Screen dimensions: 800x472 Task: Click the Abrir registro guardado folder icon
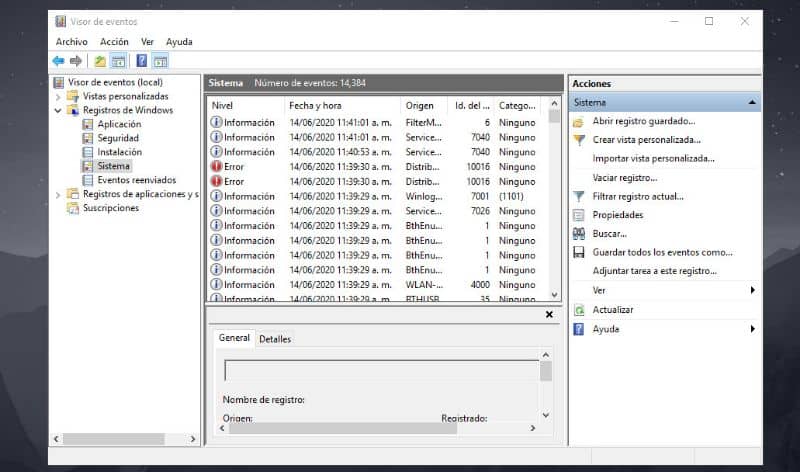pos(579,122)
